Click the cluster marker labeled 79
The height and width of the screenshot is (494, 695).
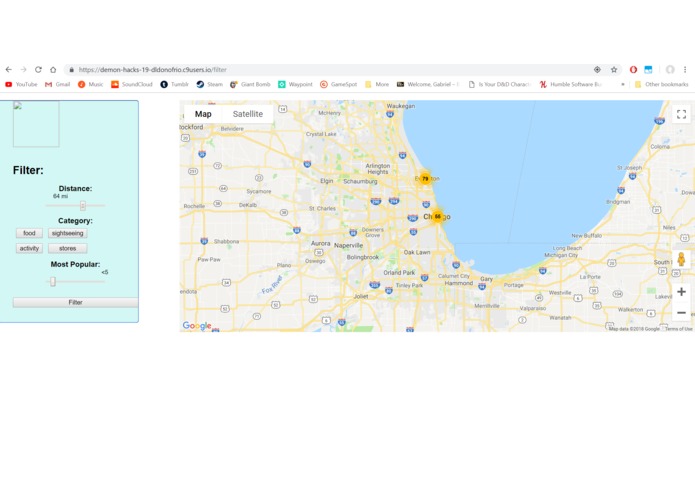[x=425, y=179]
